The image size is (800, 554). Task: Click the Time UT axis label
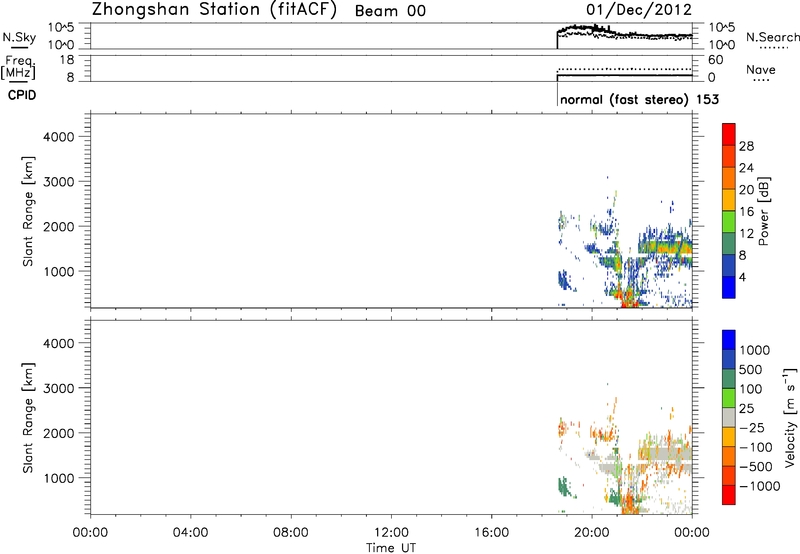pyautogui.click(x=391, y=548)
